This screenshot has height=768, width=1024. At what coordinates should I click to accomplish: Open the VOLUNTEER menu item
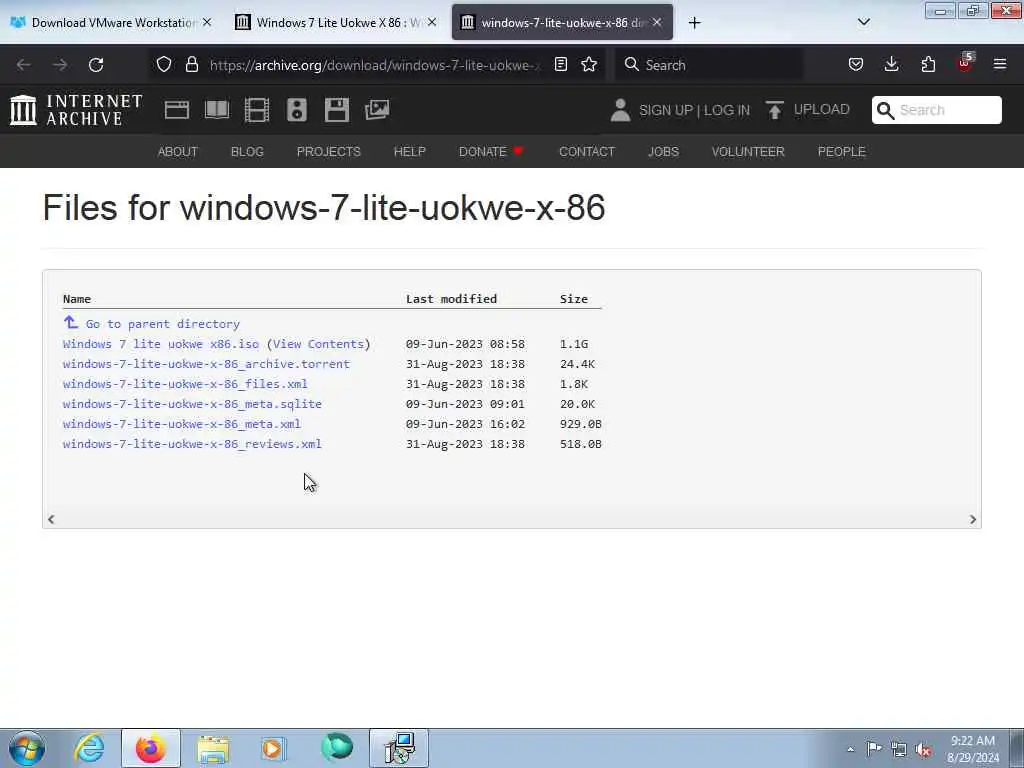(x=748, y=152)
